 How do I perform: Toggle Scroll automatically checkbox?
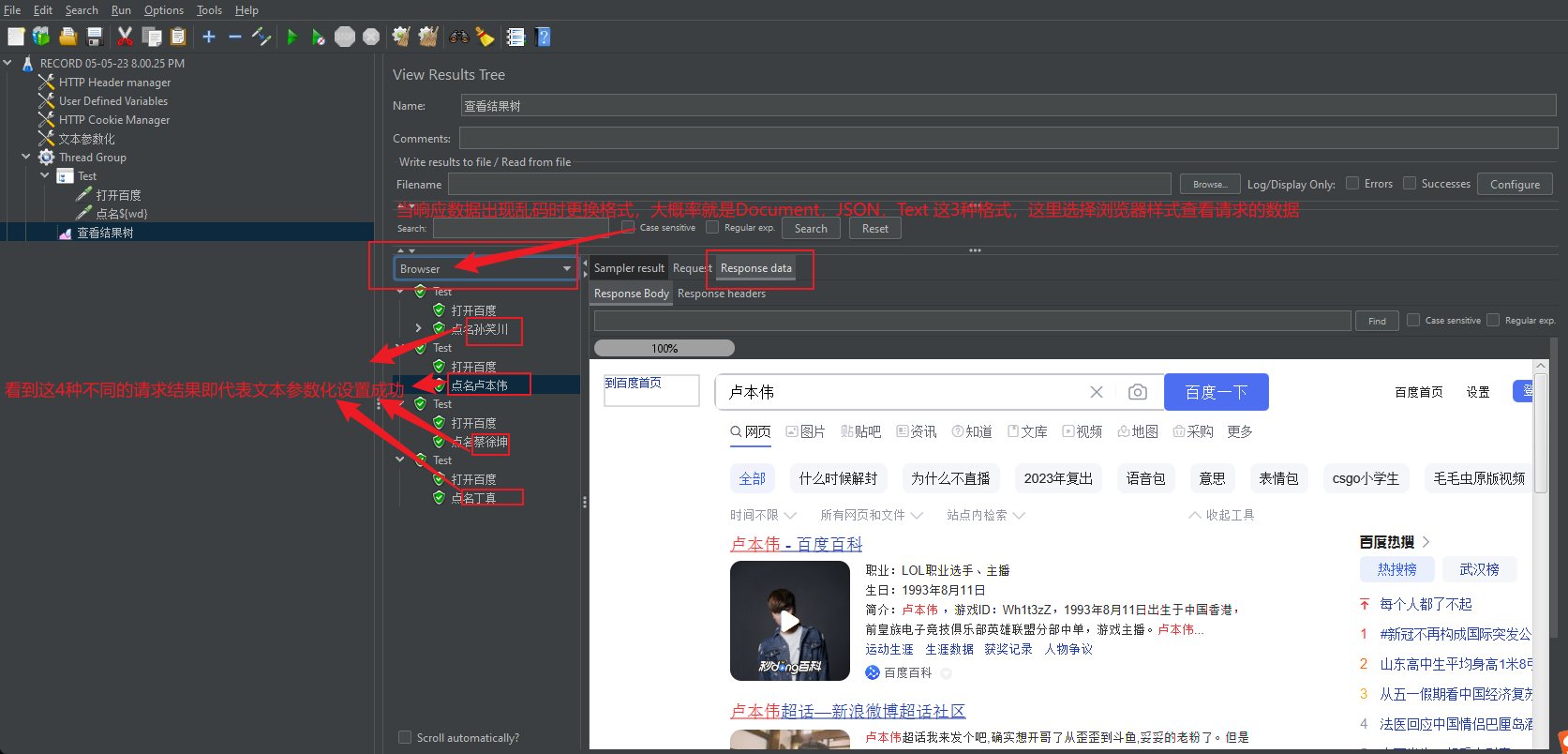click(x=405, y=737)
